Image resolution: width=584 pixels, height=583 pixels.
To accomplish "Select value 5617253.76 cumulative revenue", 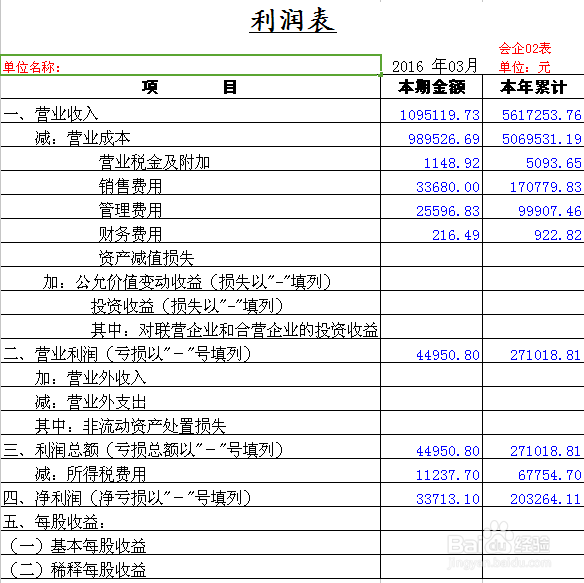I will 542,115.
